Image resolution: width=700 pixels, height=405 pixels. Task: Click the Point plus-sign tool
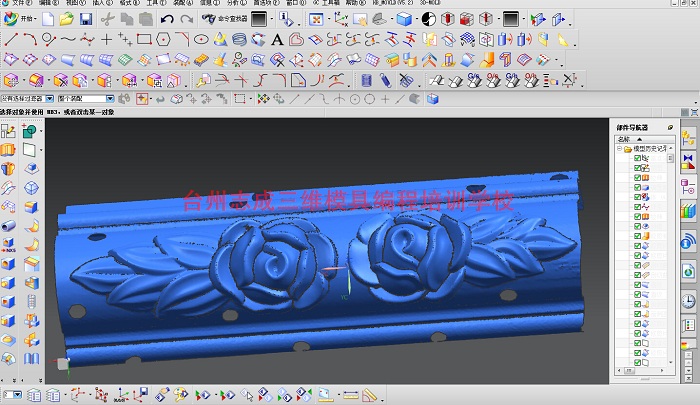106,40
